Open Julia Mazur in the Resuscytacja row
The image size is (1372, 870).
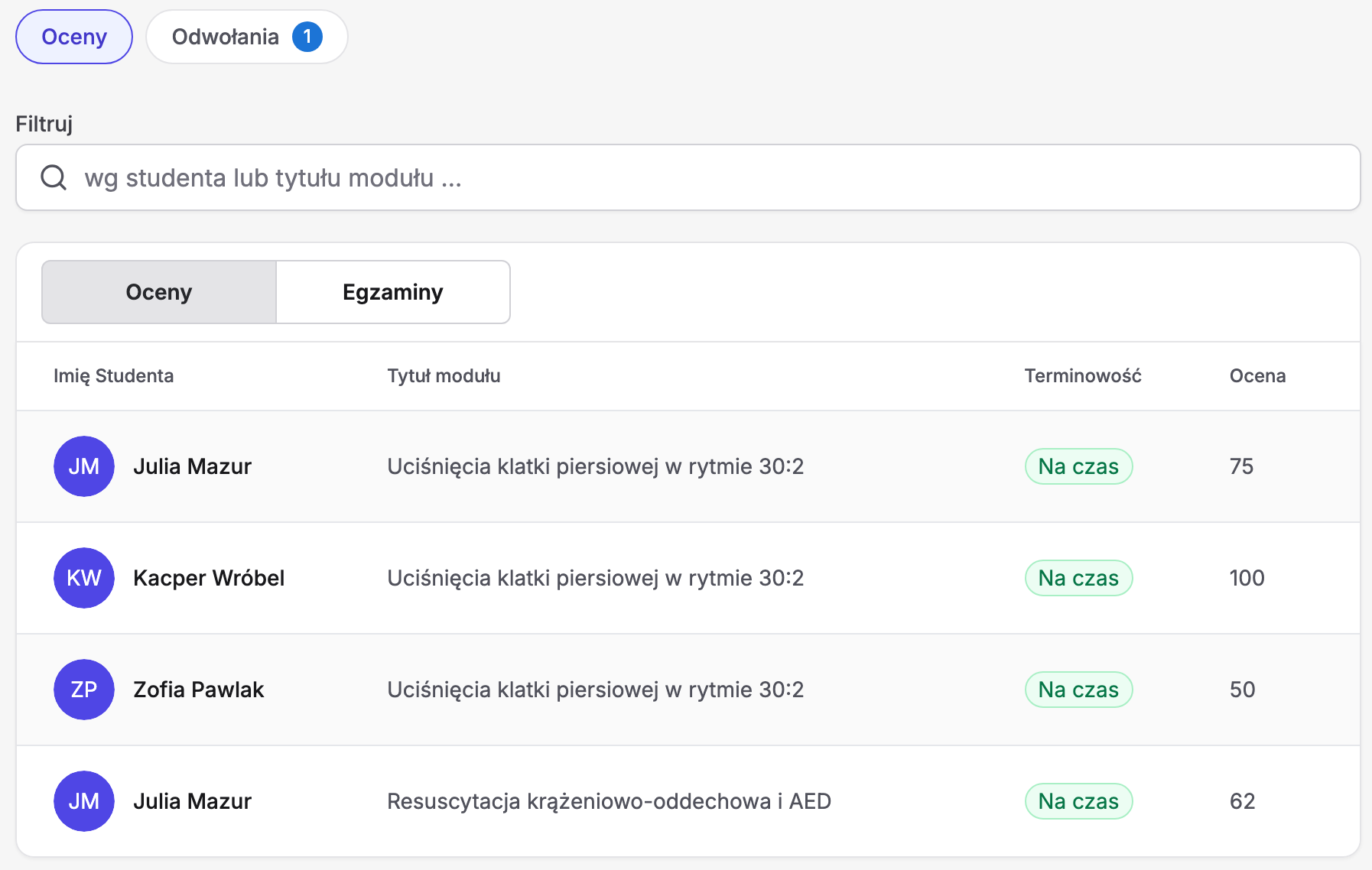192,801
